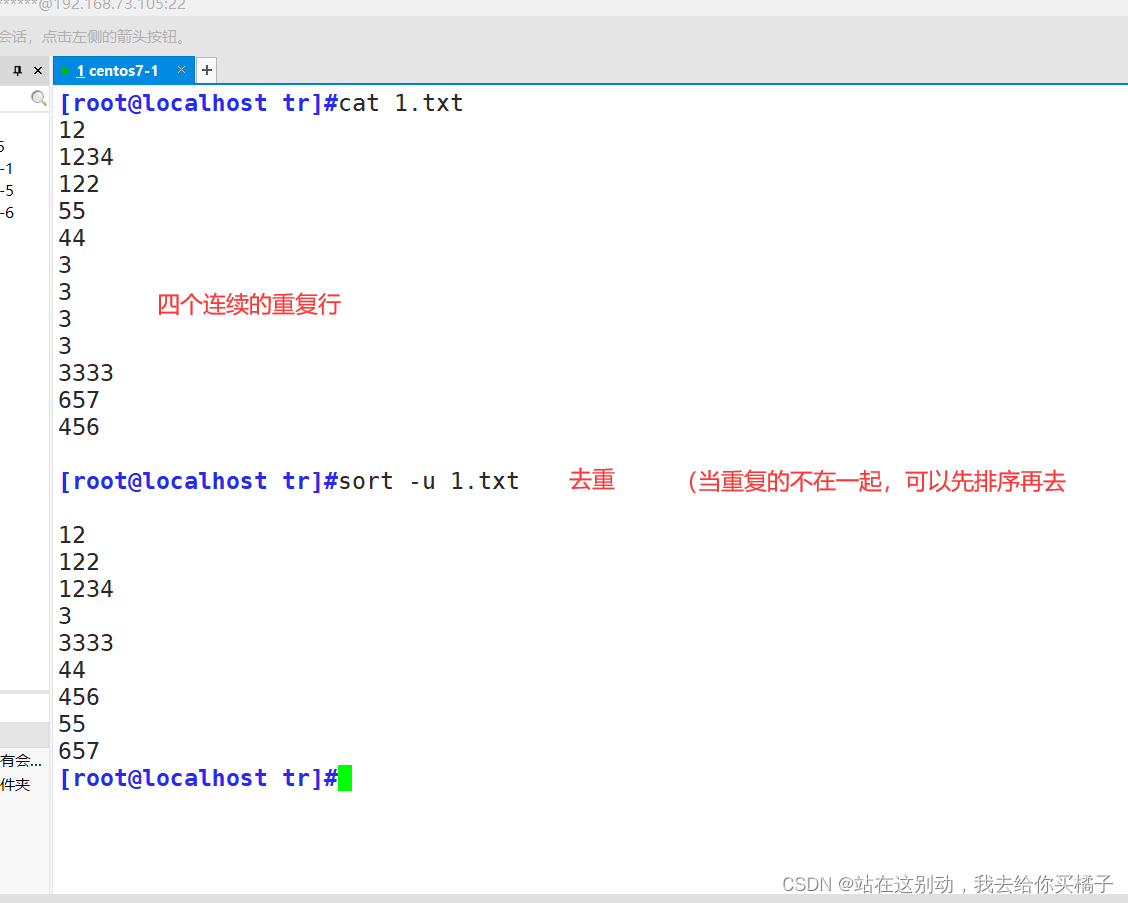Click the red 去重 annotation text
Screen dimensions: 1128x903
[x=591, y=480]
